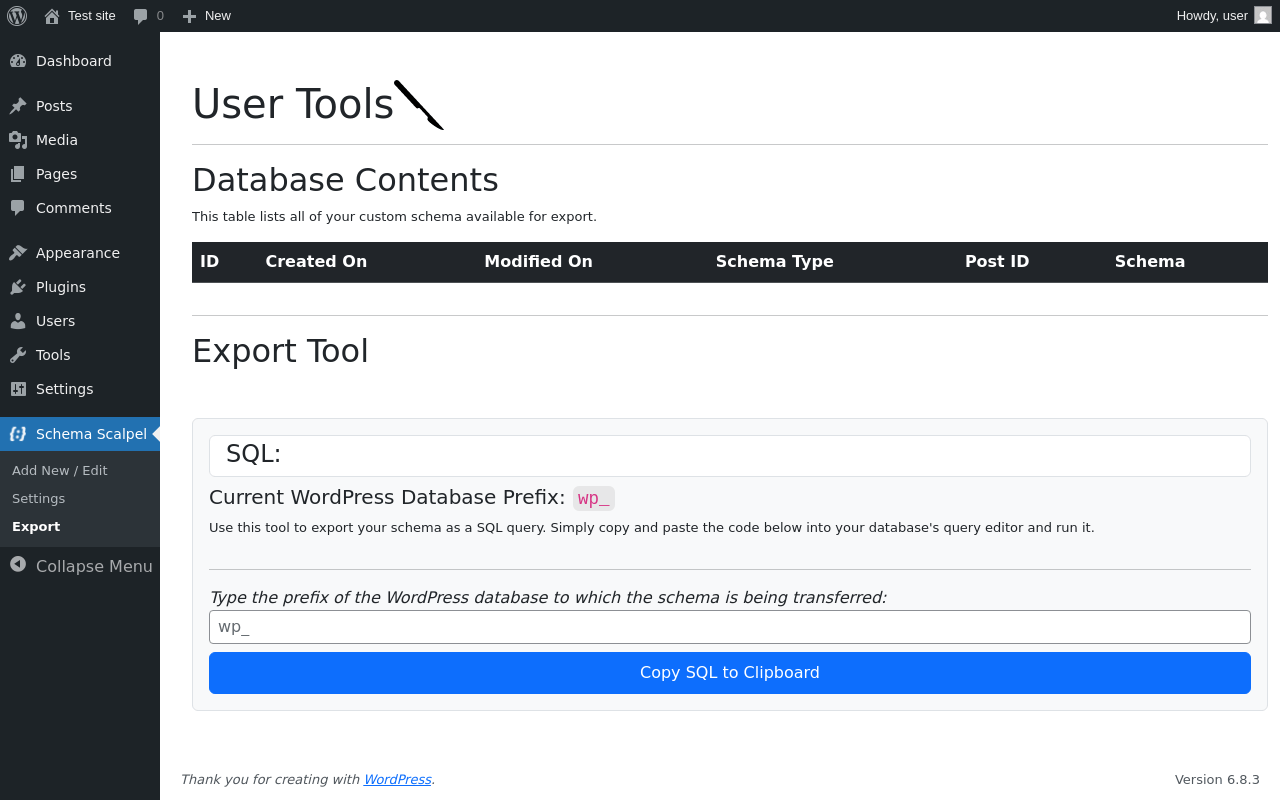Viewport: 1280px width, 800px height.
Task: Open the Howdy, user account menu
Action: click(1212, 16)
